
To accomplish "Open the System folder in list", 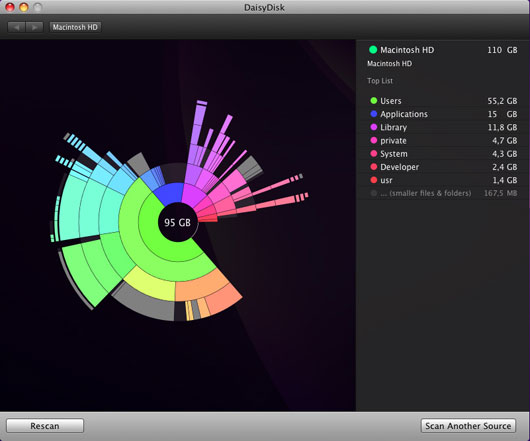I will pos(443,153).
